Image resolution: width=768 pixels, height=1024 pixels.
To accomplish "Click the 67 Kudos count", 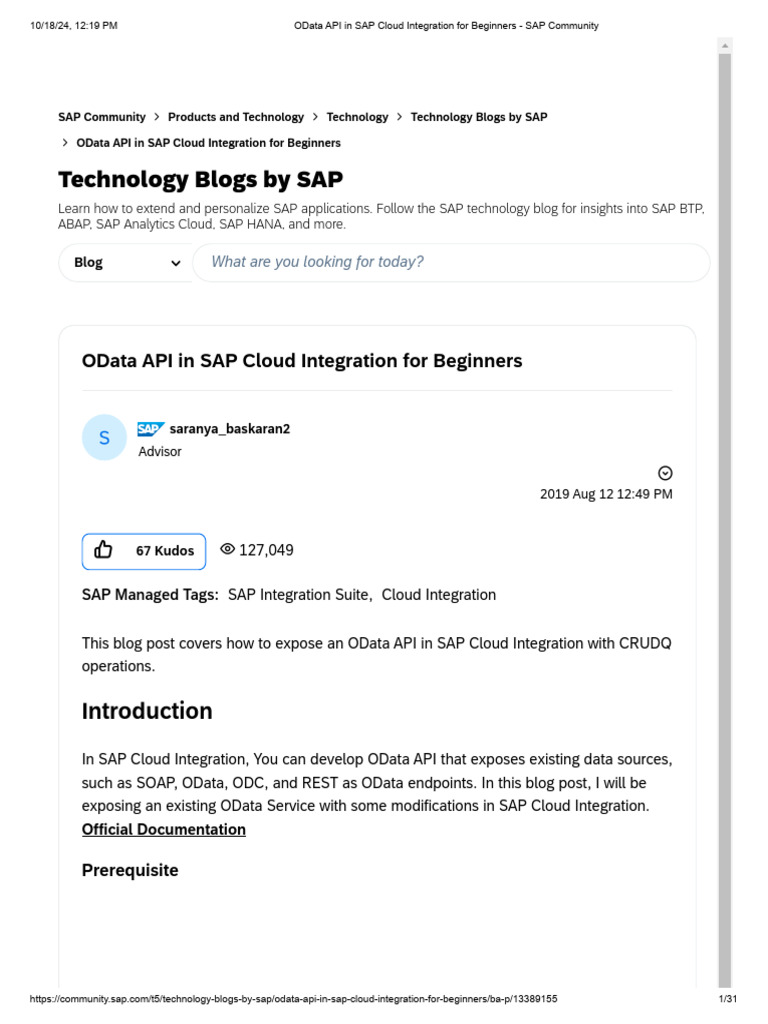I will point(165,551).
